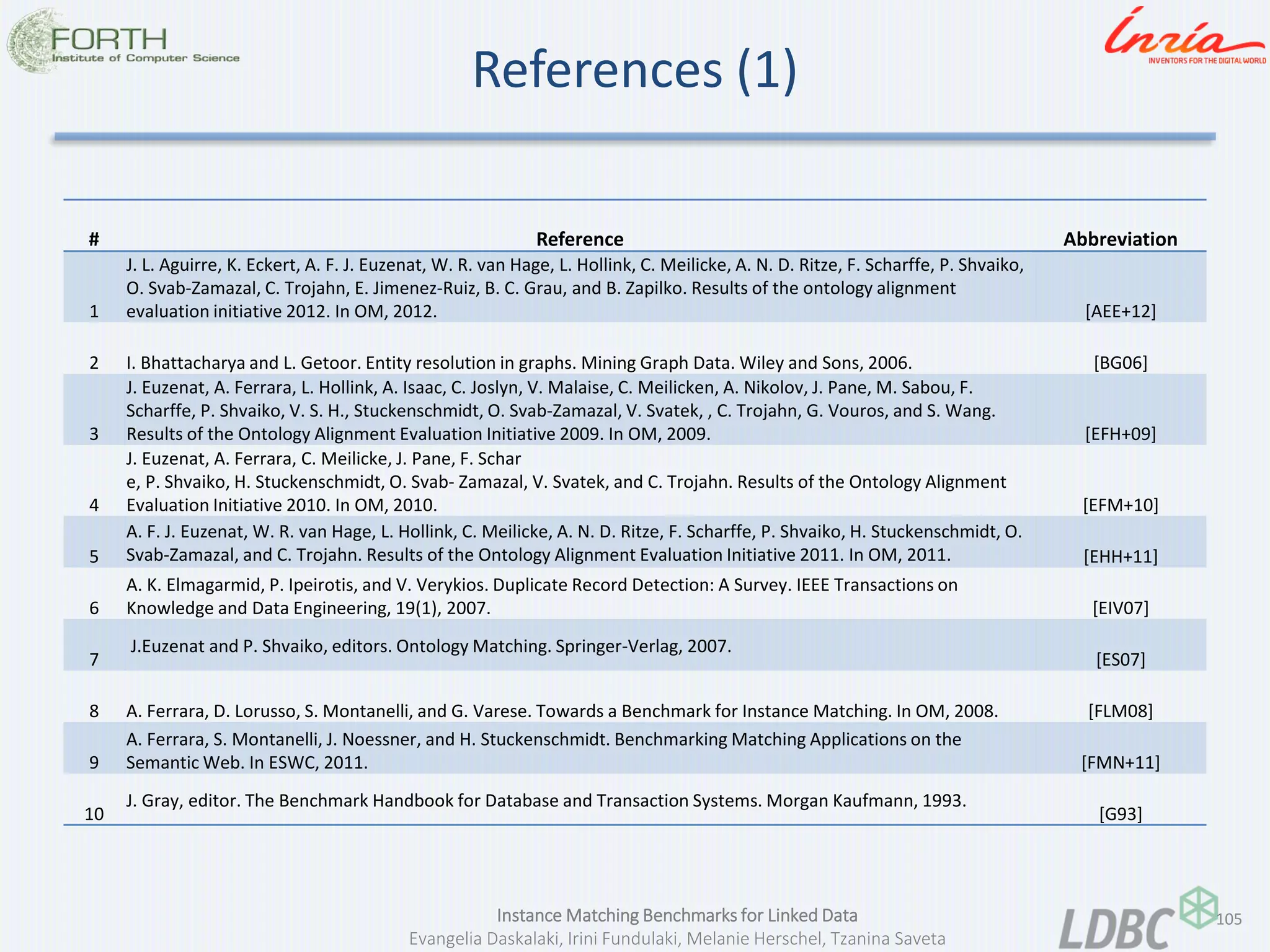This screenshot has height=952, width=1270.
Task: Click the [FMN+11] abbreviation
Action: tap(1120, 762)
